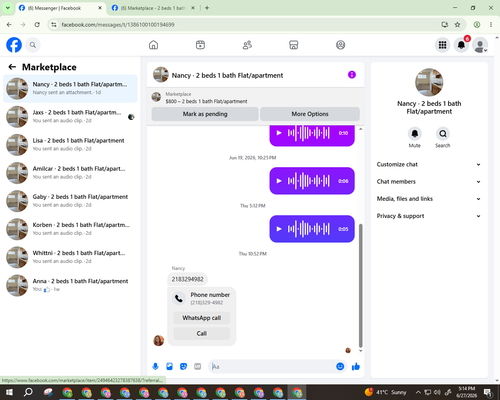Play the 0:10 audio clip
500x400 pixels.
279,133
